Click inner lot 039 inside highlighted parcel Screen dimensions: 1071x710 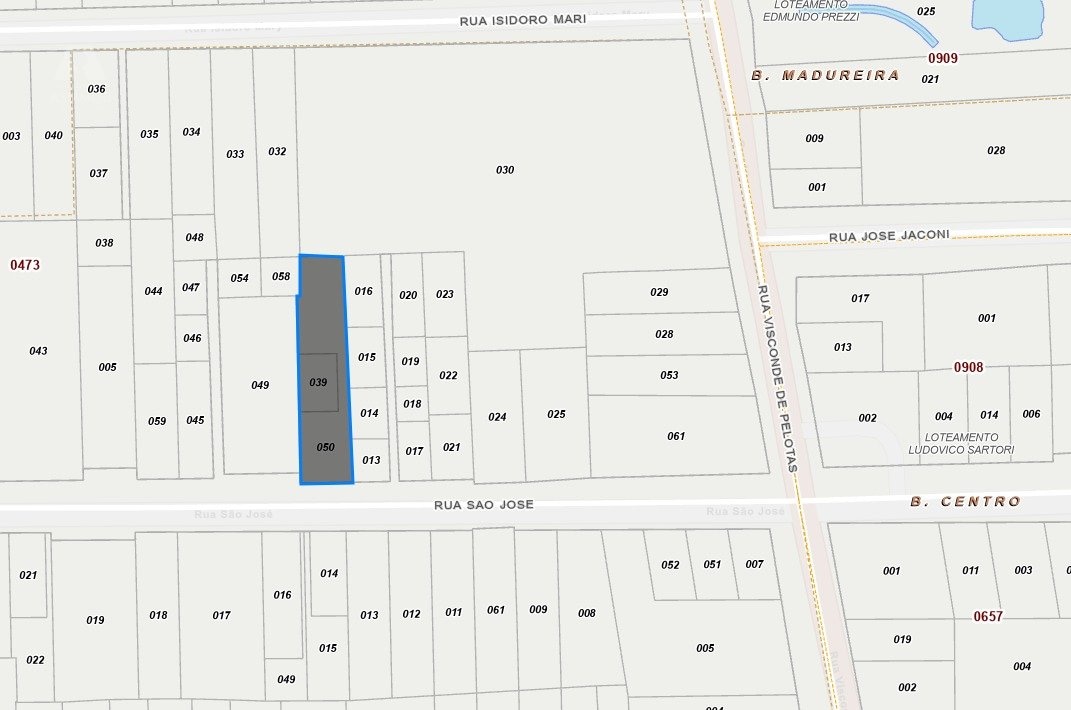pos(319,383)
